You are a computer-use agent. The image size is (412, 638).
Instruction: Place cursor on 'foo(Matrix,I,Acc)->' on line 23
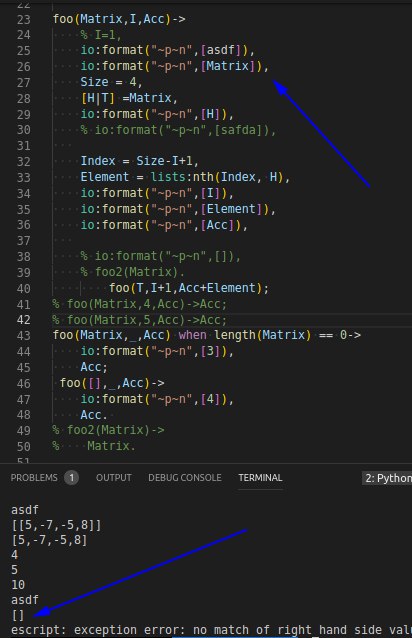pyautogui.click(x=119, y=19)
